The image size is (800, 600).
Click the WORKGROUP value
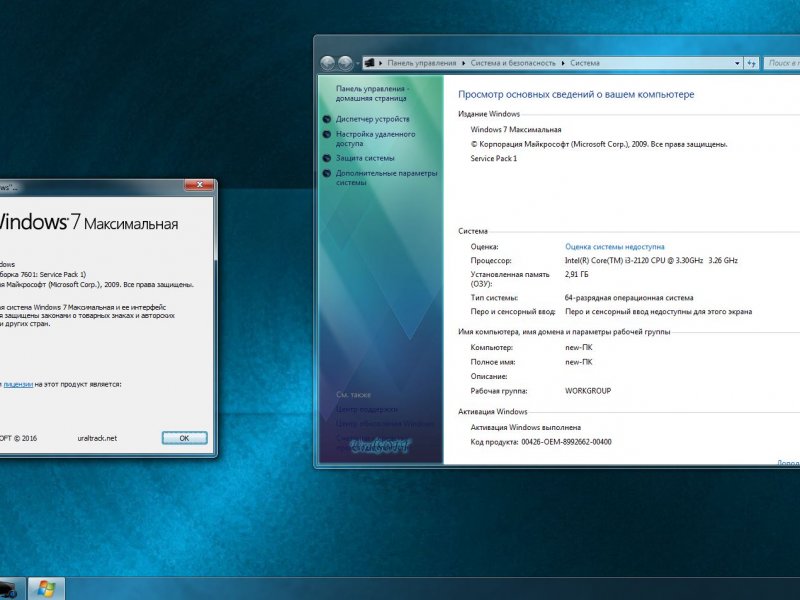point(588,391)
